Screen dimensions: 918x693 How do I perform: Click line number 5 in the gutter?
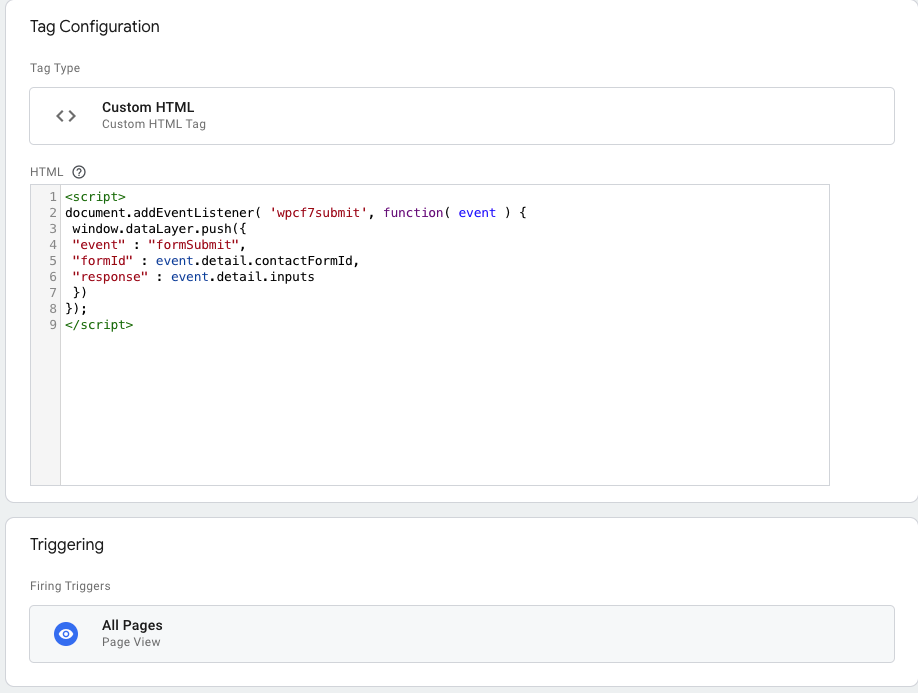coord(53,260)
